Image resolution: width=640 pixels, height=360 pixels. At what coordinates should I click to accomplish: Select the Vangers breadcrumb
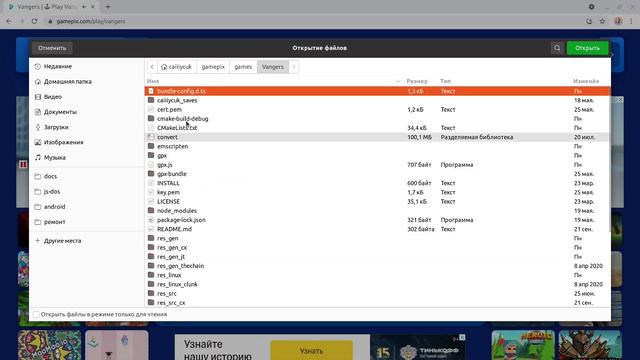pyautogui.click(x=273, y=67)
